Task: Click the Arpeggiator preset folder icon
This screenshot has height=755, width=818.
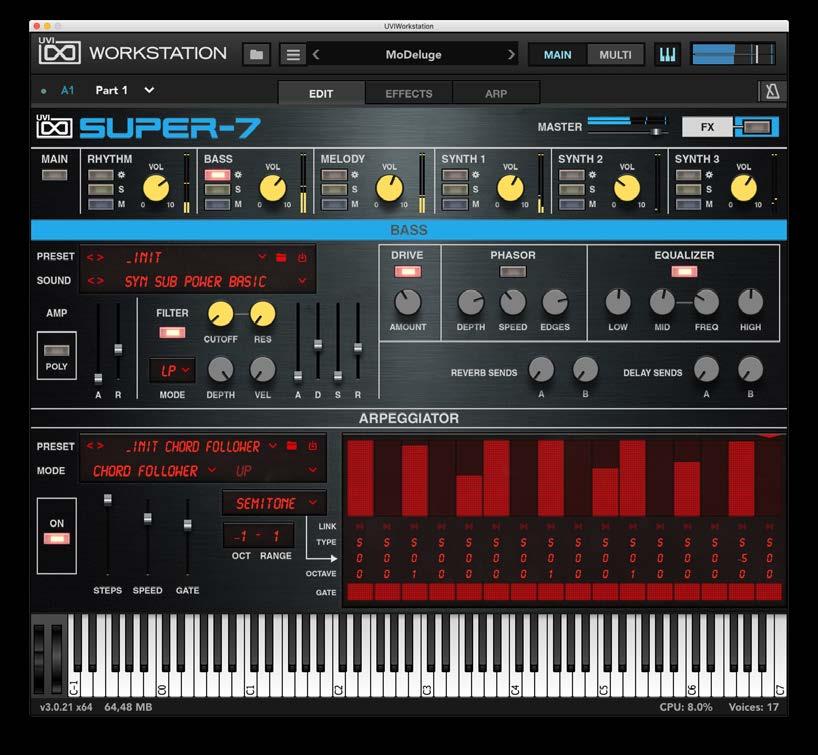Action: (292, 446)
